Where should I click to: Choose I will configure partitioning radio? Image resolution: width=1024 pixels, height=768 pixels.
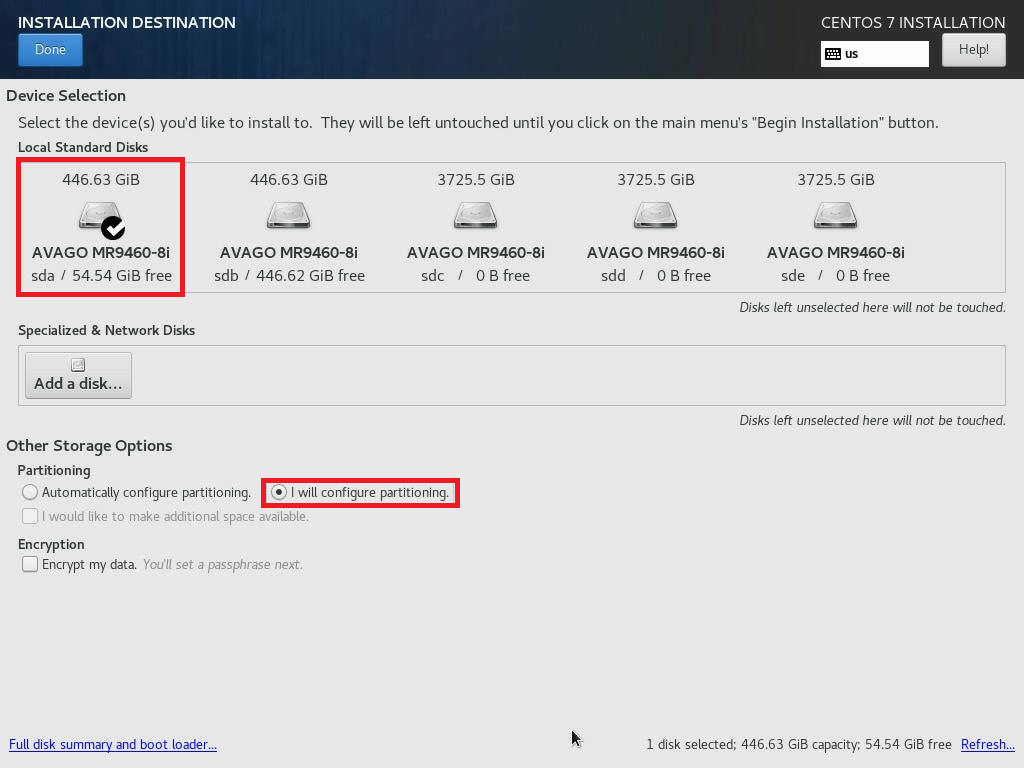click(279, 492)
